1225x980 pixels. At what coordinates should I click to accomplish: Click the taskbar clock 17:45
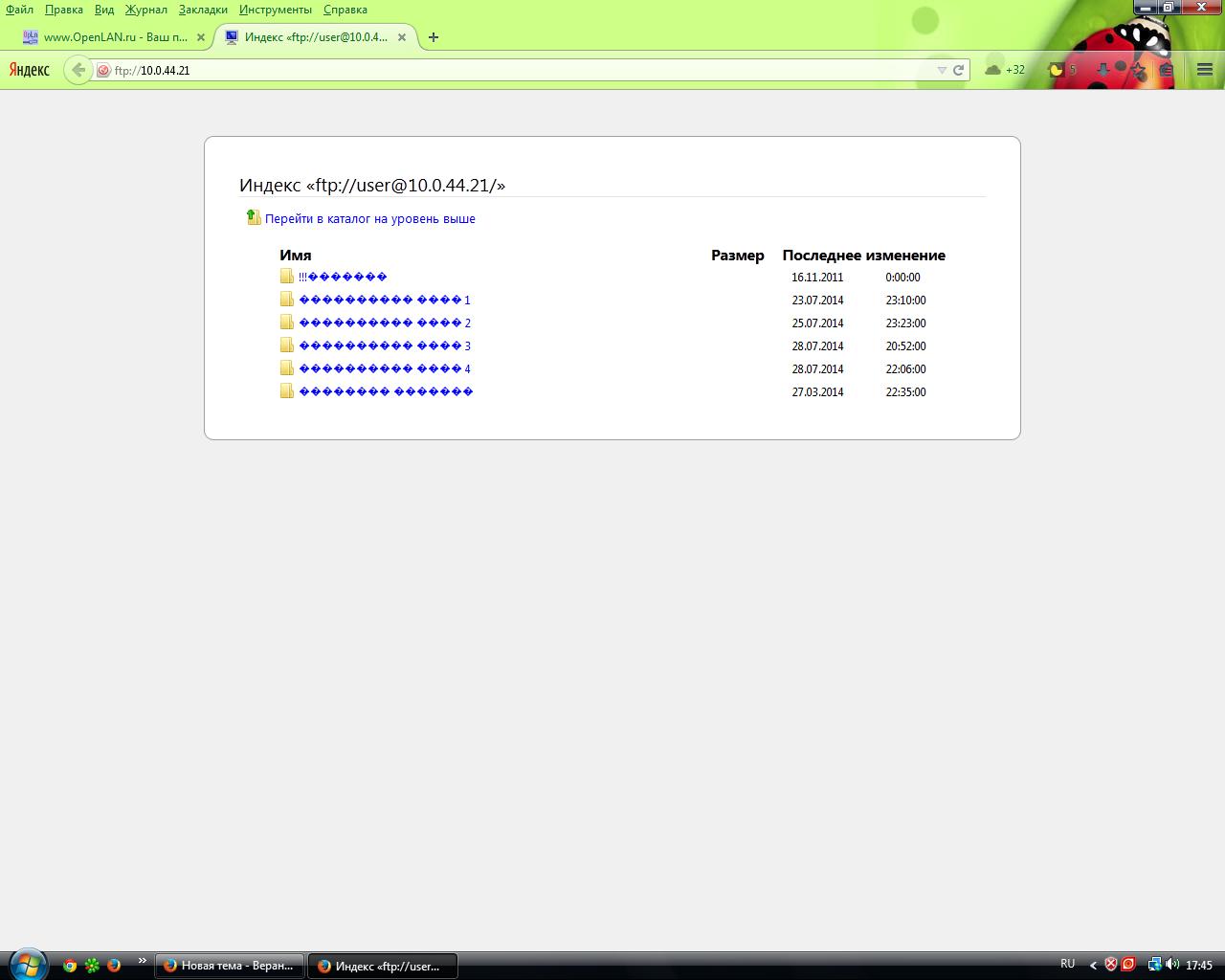click(x=1199, y=966)
